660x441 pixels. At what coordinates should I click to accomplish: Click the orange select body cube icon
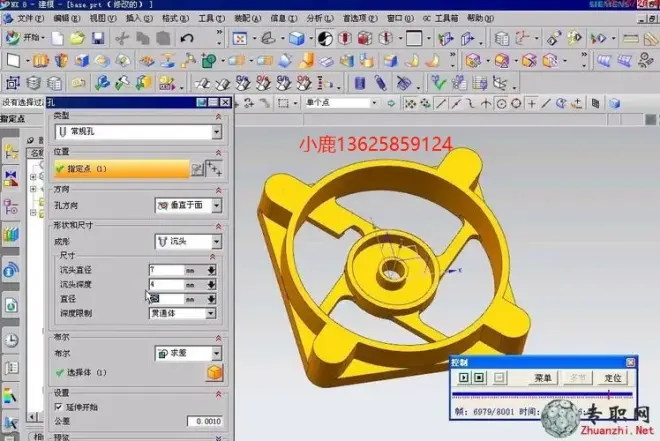point(213,372)
